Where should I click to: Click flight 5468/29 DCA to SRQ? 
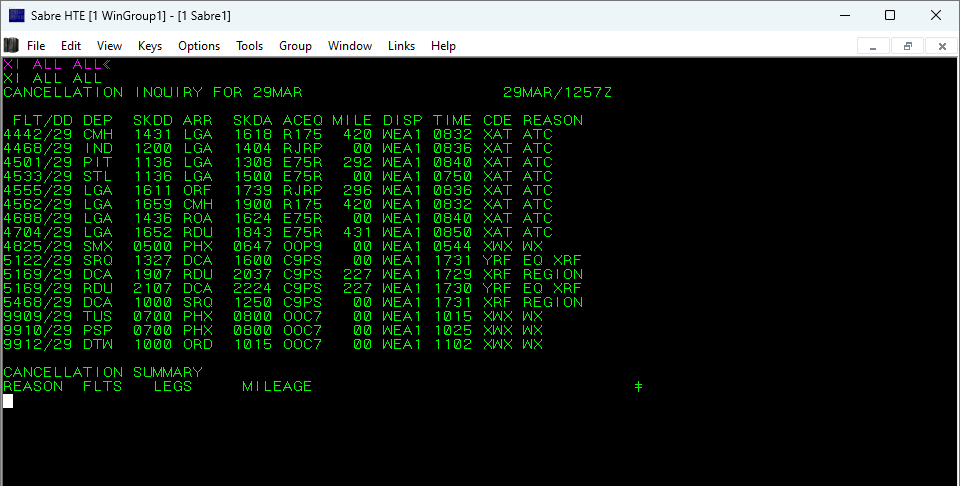coord(293,302)
